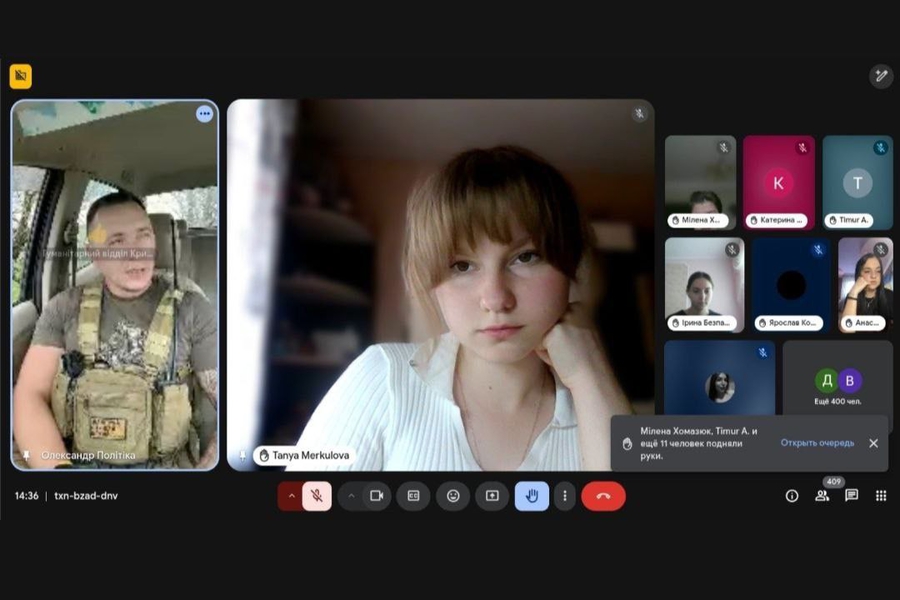Open the chat messages icon
900x600 pixels.
851,496
